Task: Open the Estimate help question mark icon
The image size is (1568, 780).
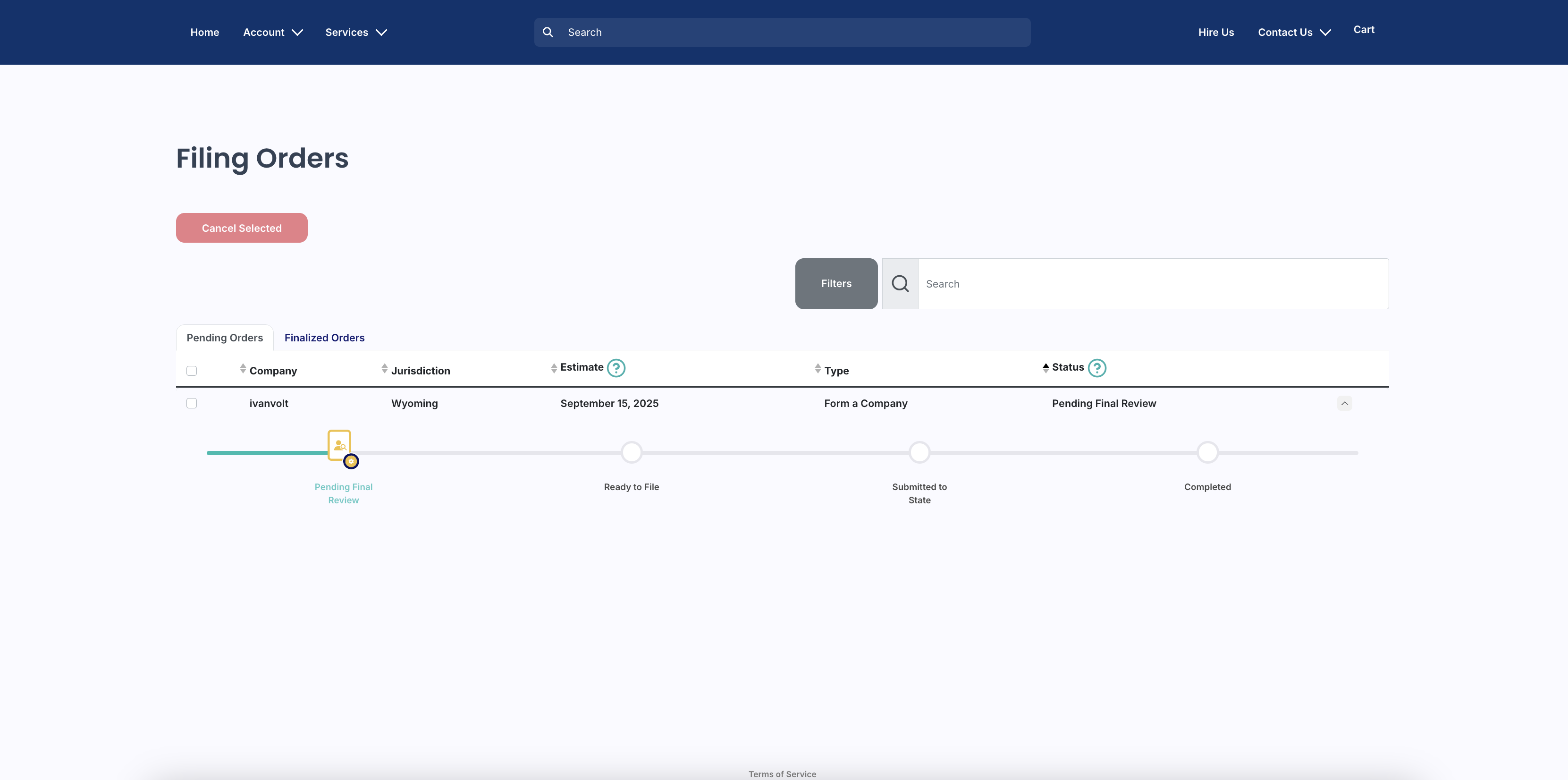Action: point(616,368)
